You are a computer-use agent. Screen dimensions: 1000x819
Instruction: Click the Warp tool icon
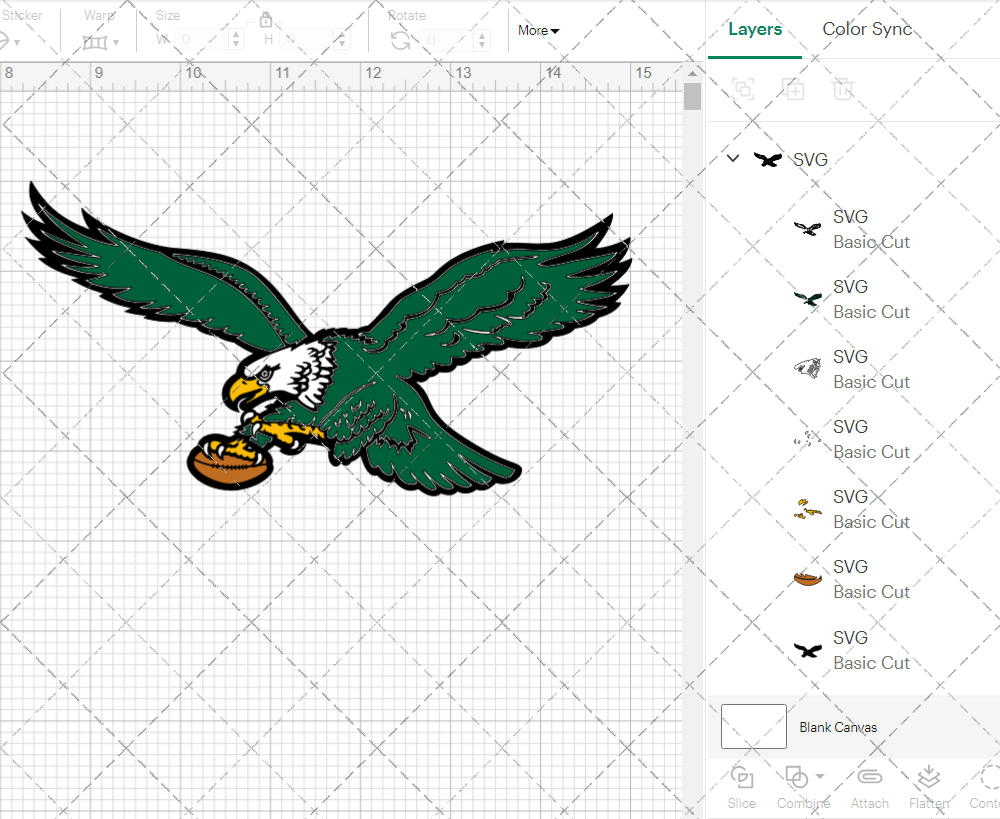pos(96,43)
